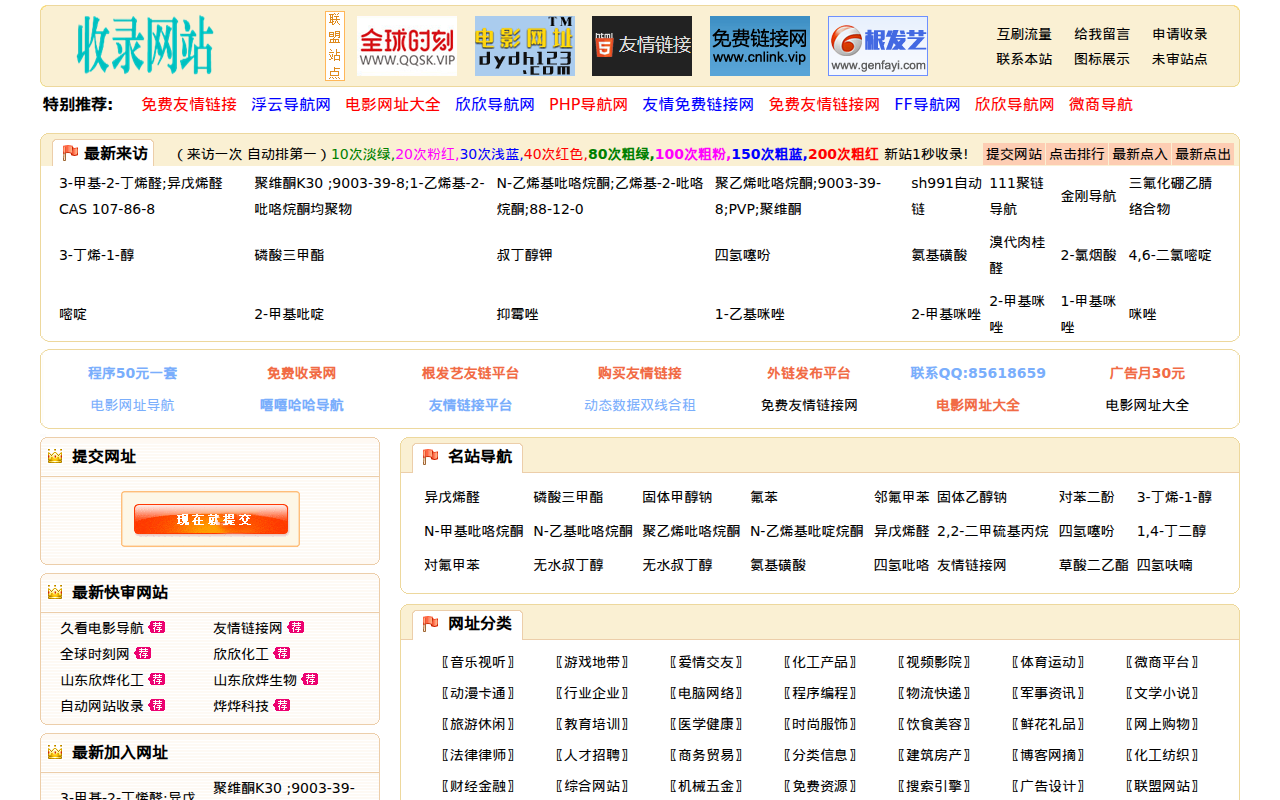Image resolution: width=1280 pixels, height=800 pixels.
Task: Switch to the 点击排行 tab
Action: (x=1076, y=154)
